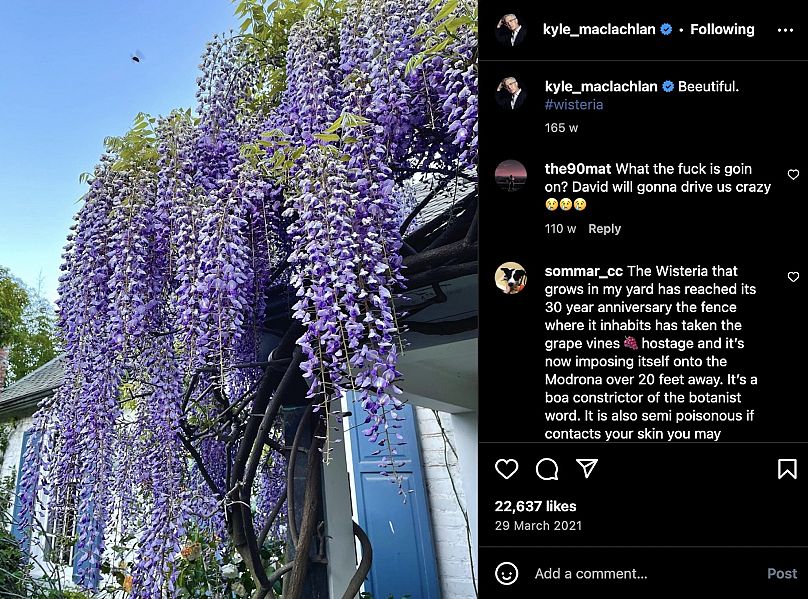This screenshot has height=599, width=808.
Task: Click sommar_cc's dog avatar
Action: tap(511, 278)
